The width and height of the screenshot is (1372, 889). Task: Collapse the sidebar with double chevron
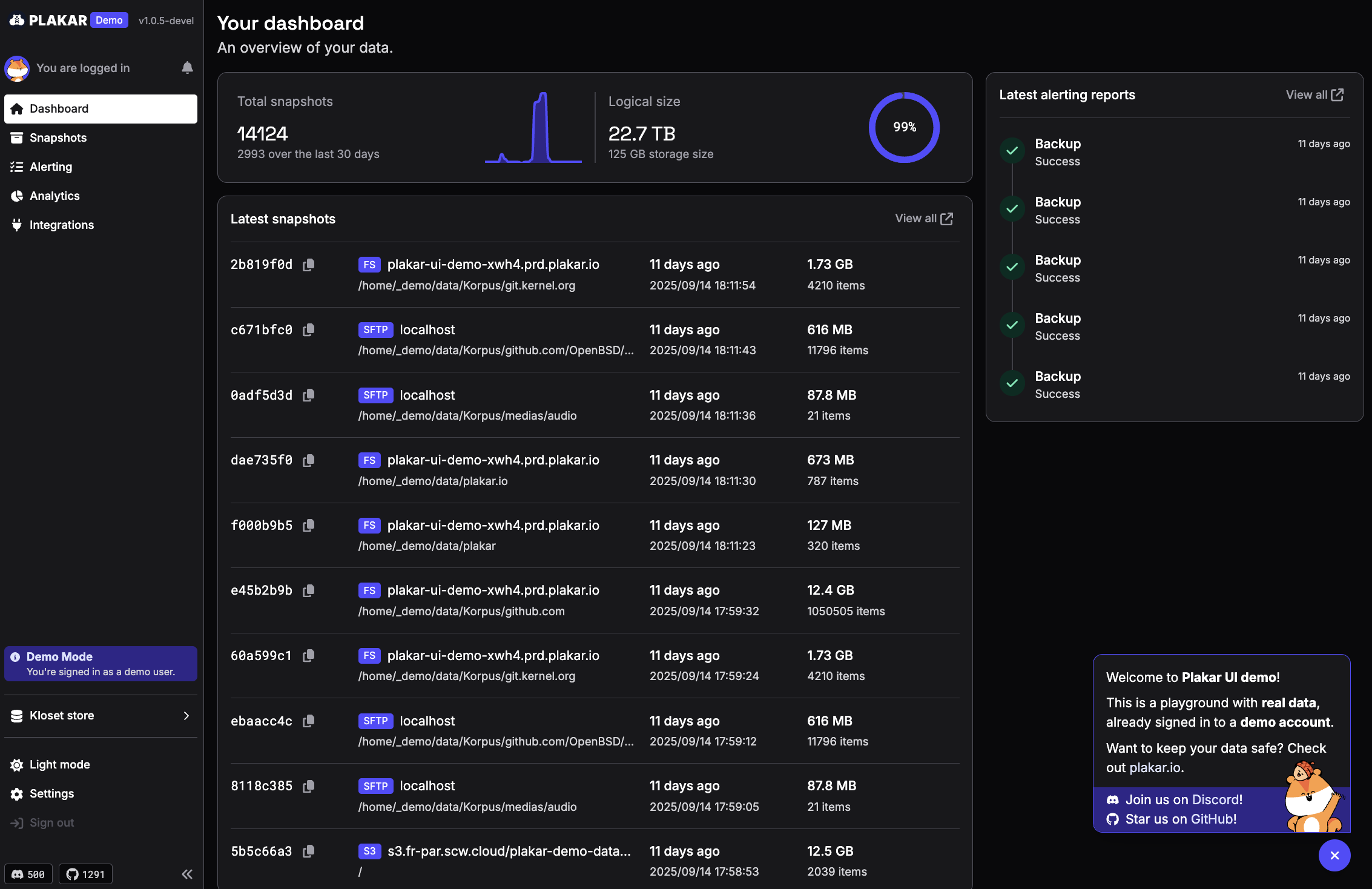click(x=187, y=874)
